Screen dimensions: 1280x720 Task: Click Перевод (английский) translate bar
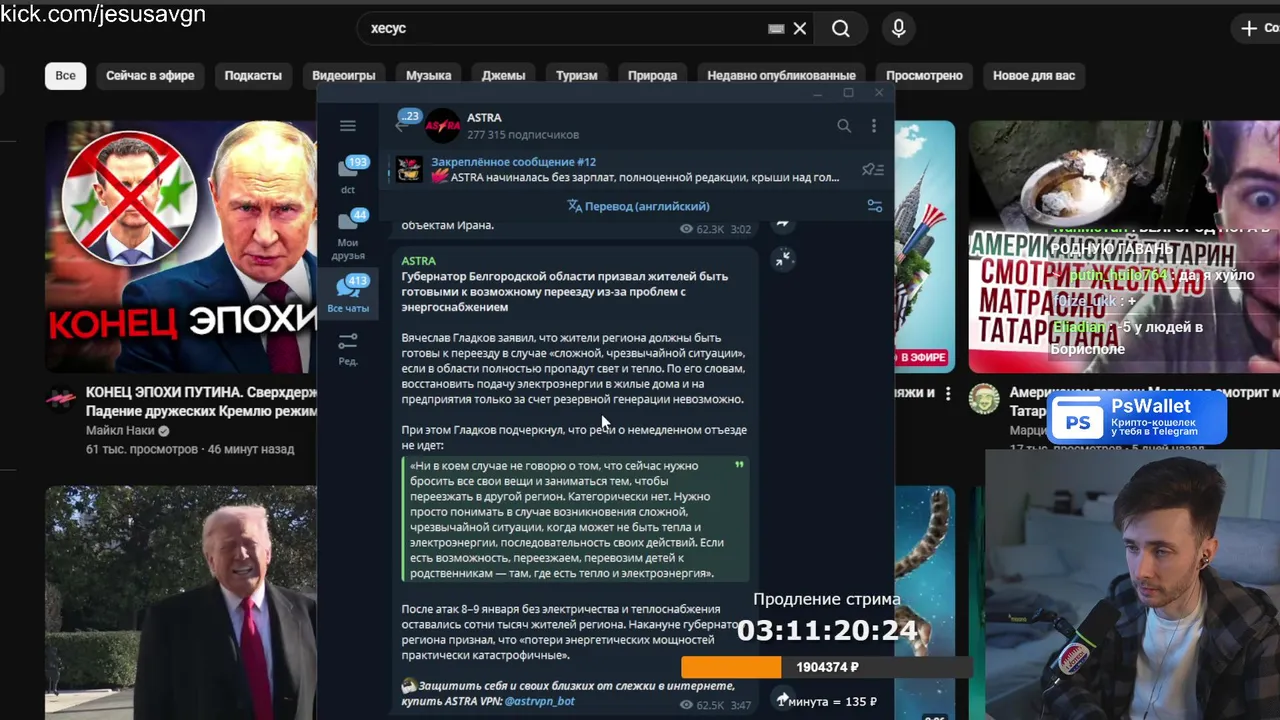[x=639, y=206]
